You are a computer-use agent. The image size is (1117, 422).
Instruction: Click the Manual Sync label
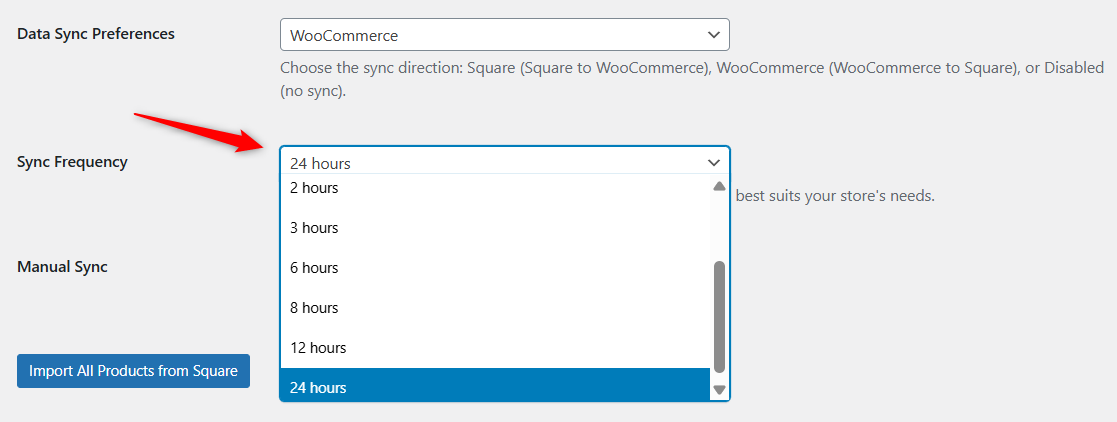pos(62,267)
